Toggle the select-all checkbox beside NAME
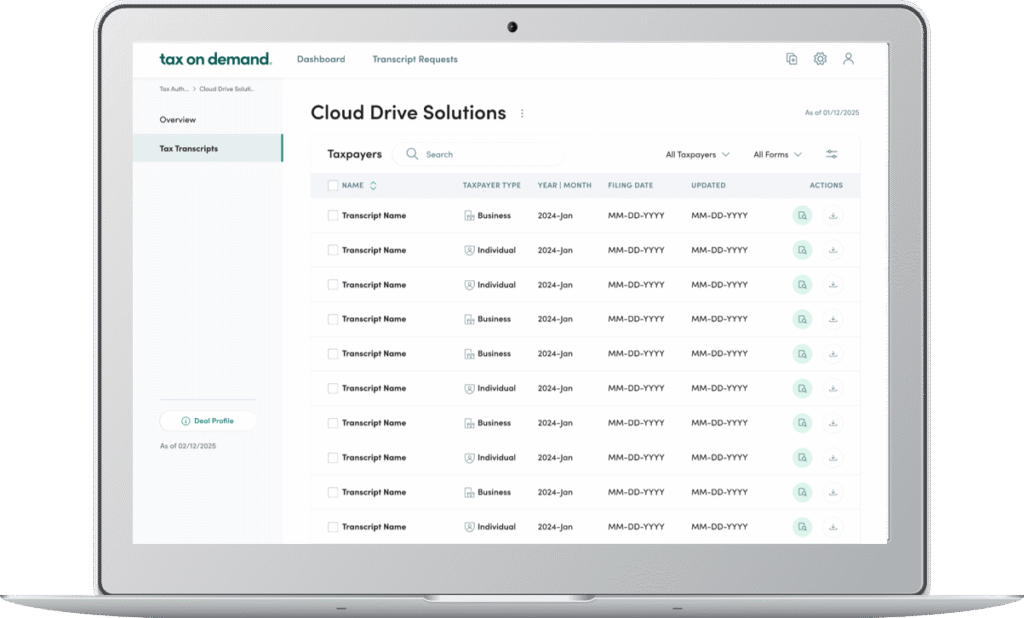This screenshot has width=1024, height=618. (333, 185)
